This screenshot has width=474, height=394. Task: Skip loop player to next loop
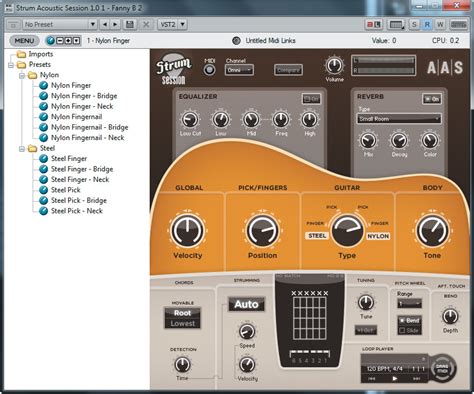tap(416, 379)
